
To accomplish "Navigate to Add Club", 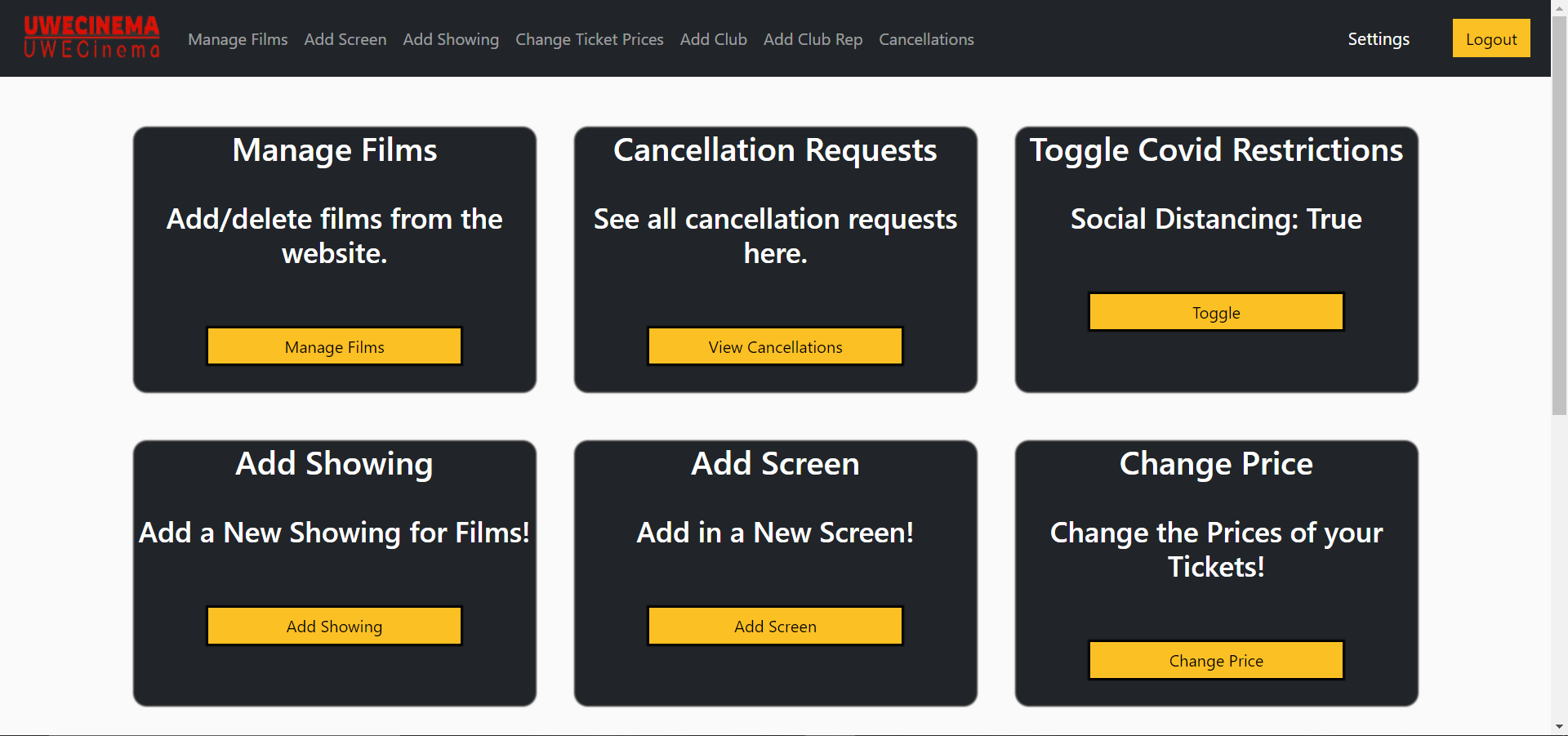I will pyautogui.click(x=713, y=39).
